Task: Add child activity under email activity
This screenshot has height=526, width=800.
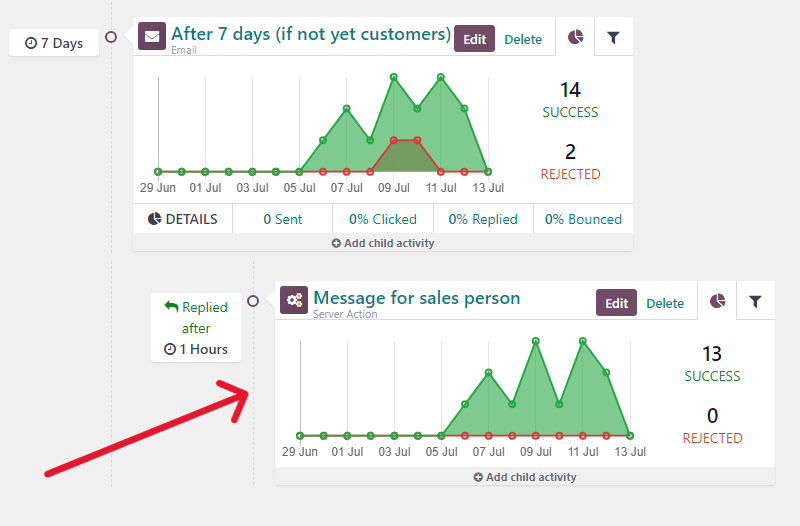Action: (383, 243)
